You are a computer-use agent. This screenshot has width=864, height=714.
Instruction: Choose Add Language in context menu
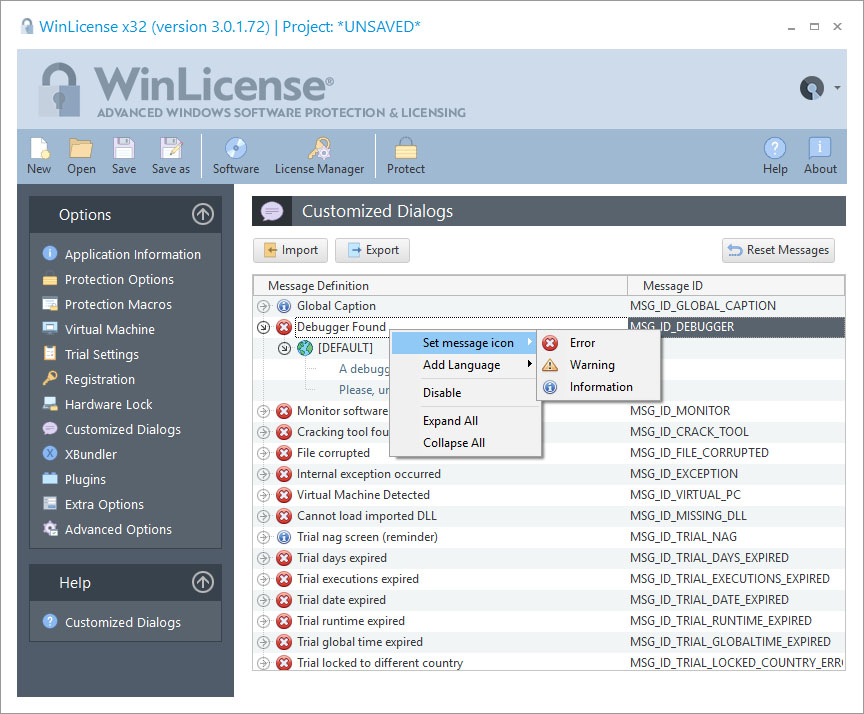coord(464,365)
